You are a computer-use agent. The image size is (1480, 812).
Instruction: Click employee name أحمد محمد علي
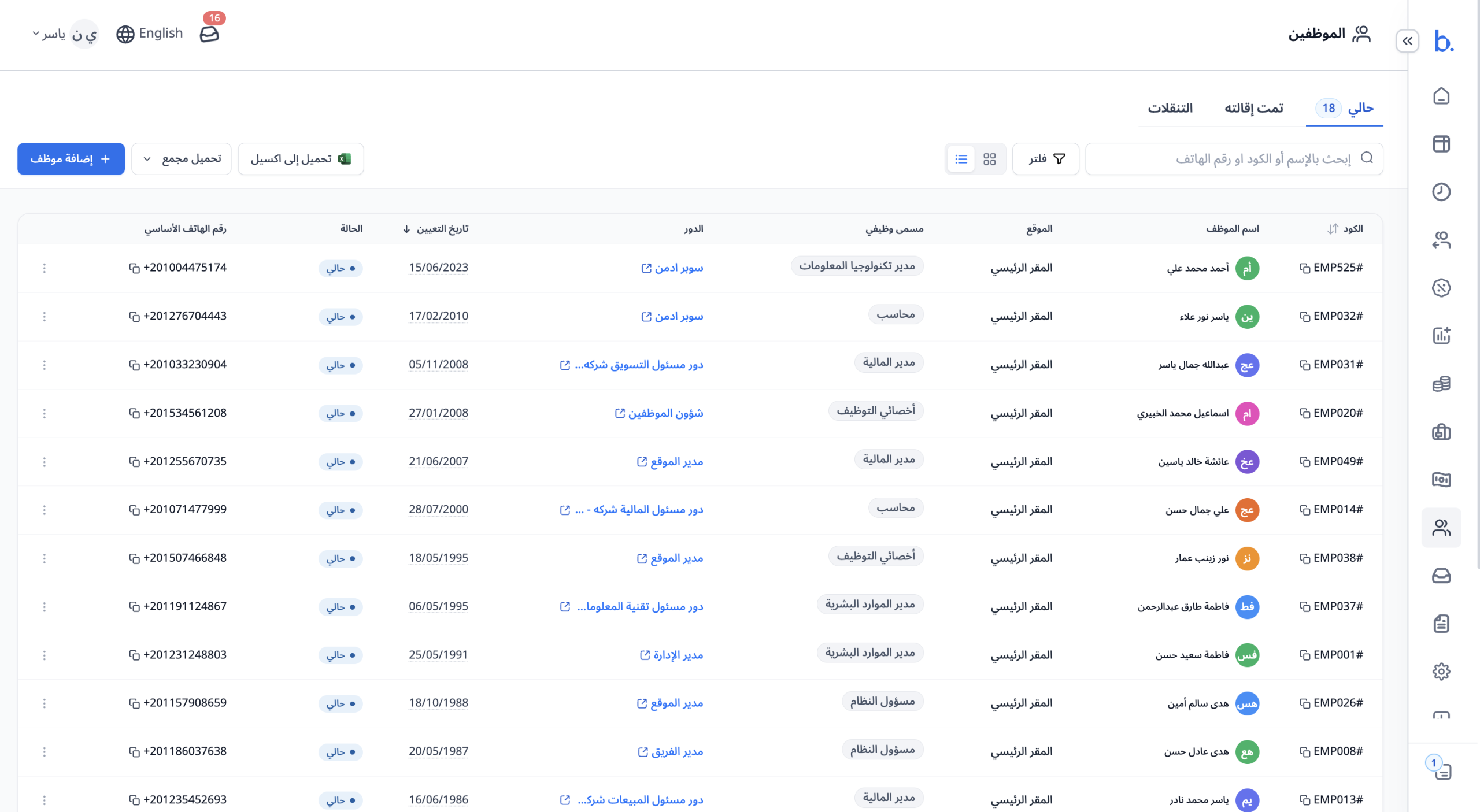pos(1197,268)
